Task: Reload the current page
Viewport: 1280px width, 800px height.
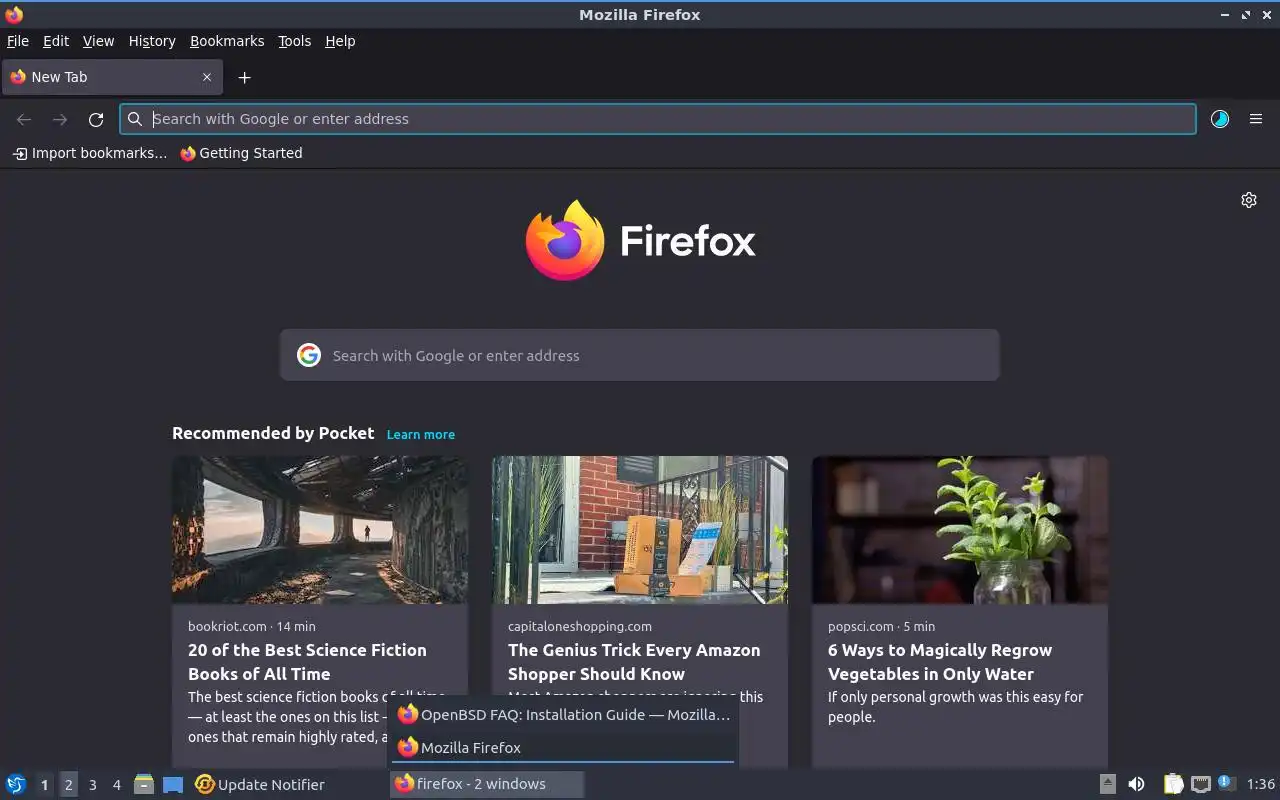Action: 96,119
